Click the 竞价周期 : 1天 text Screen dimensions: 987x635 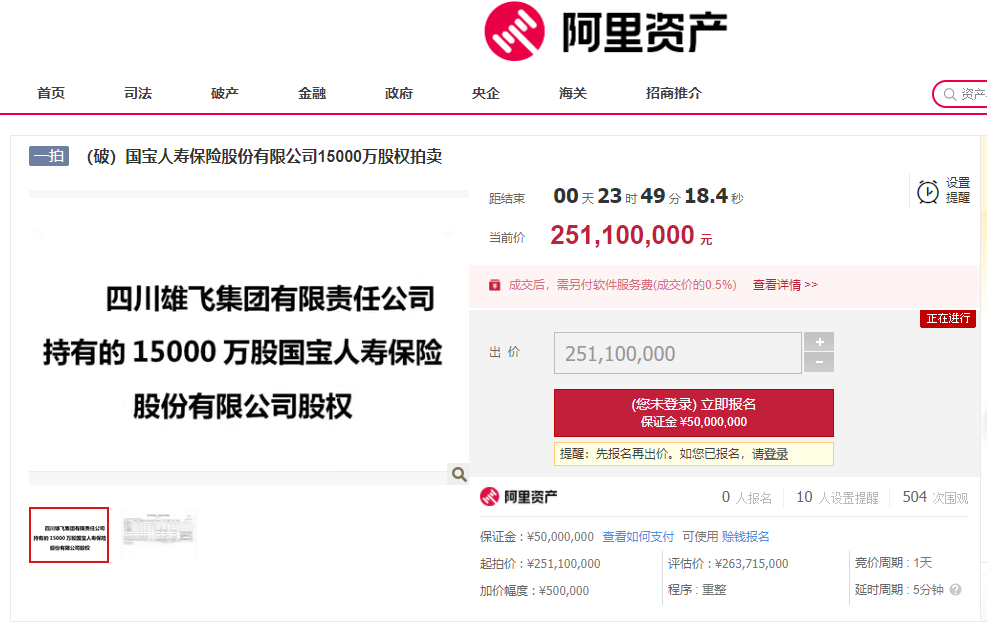pos(893,563)
